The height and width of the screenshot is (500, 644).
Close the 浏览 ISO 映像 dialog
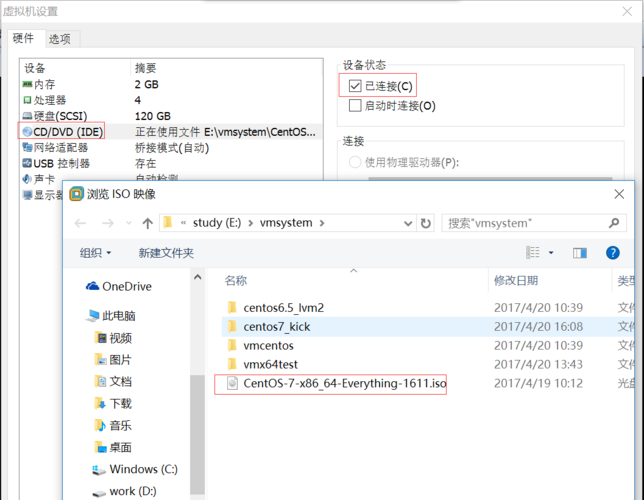619,194
